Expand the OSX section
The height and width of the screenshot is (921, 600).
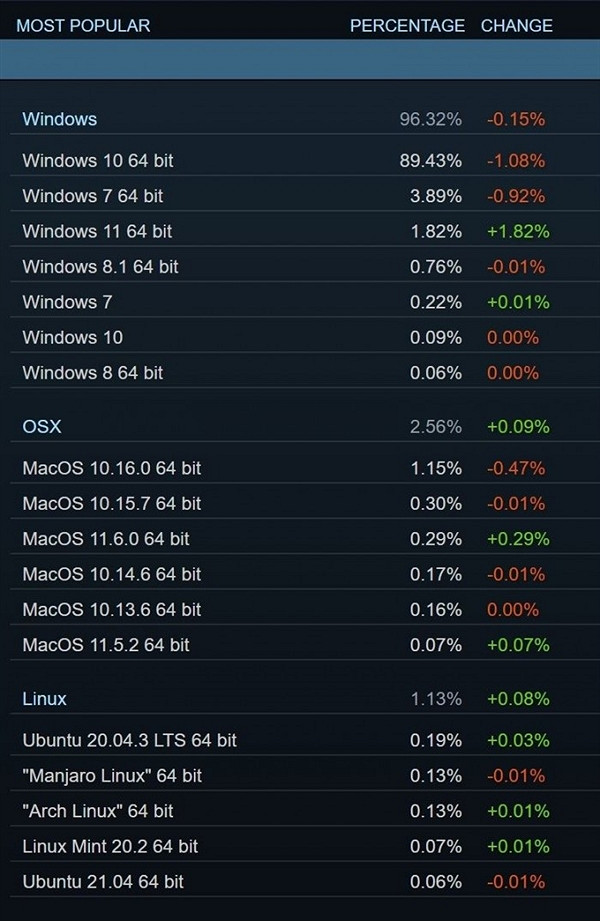click(x=40, y=425)
